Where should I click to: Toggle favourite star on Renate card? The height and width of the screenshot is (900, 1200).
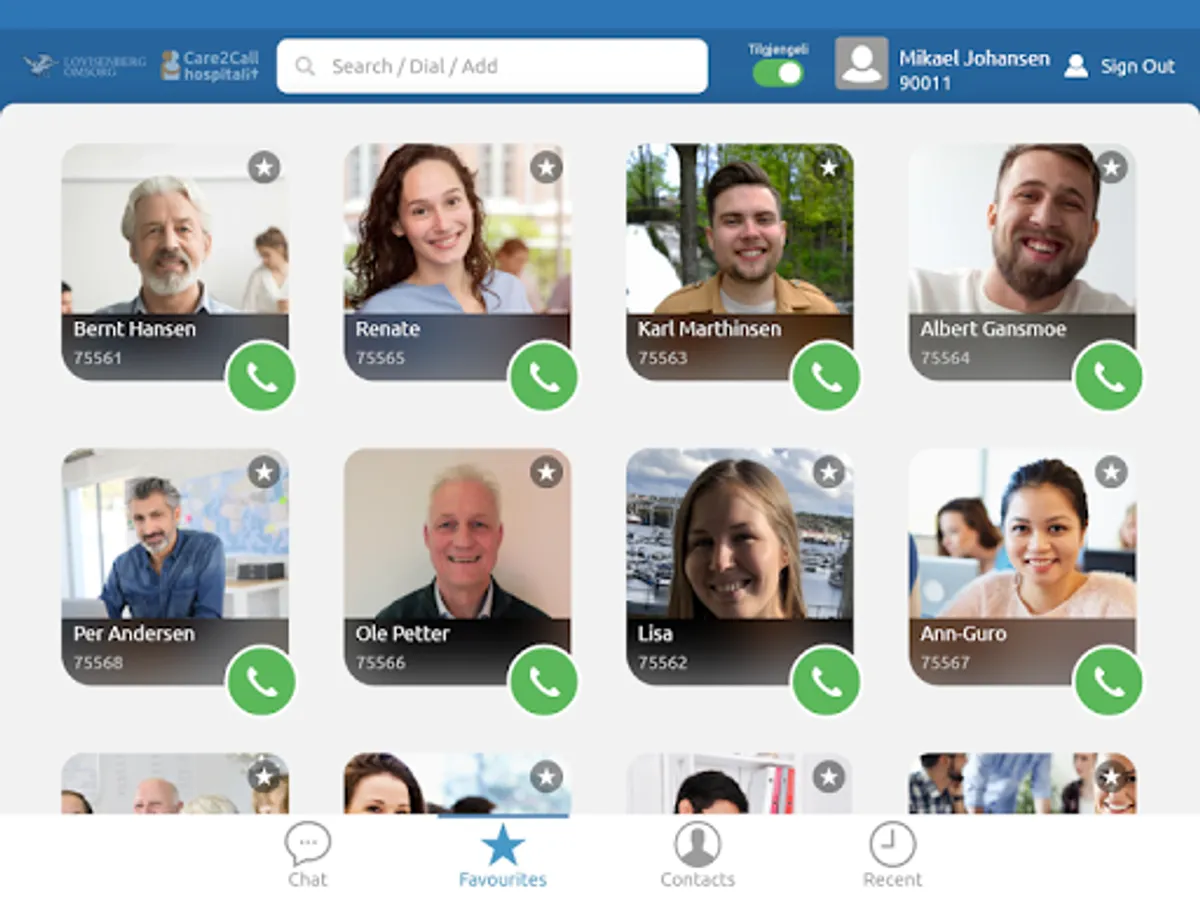[546, 167]
